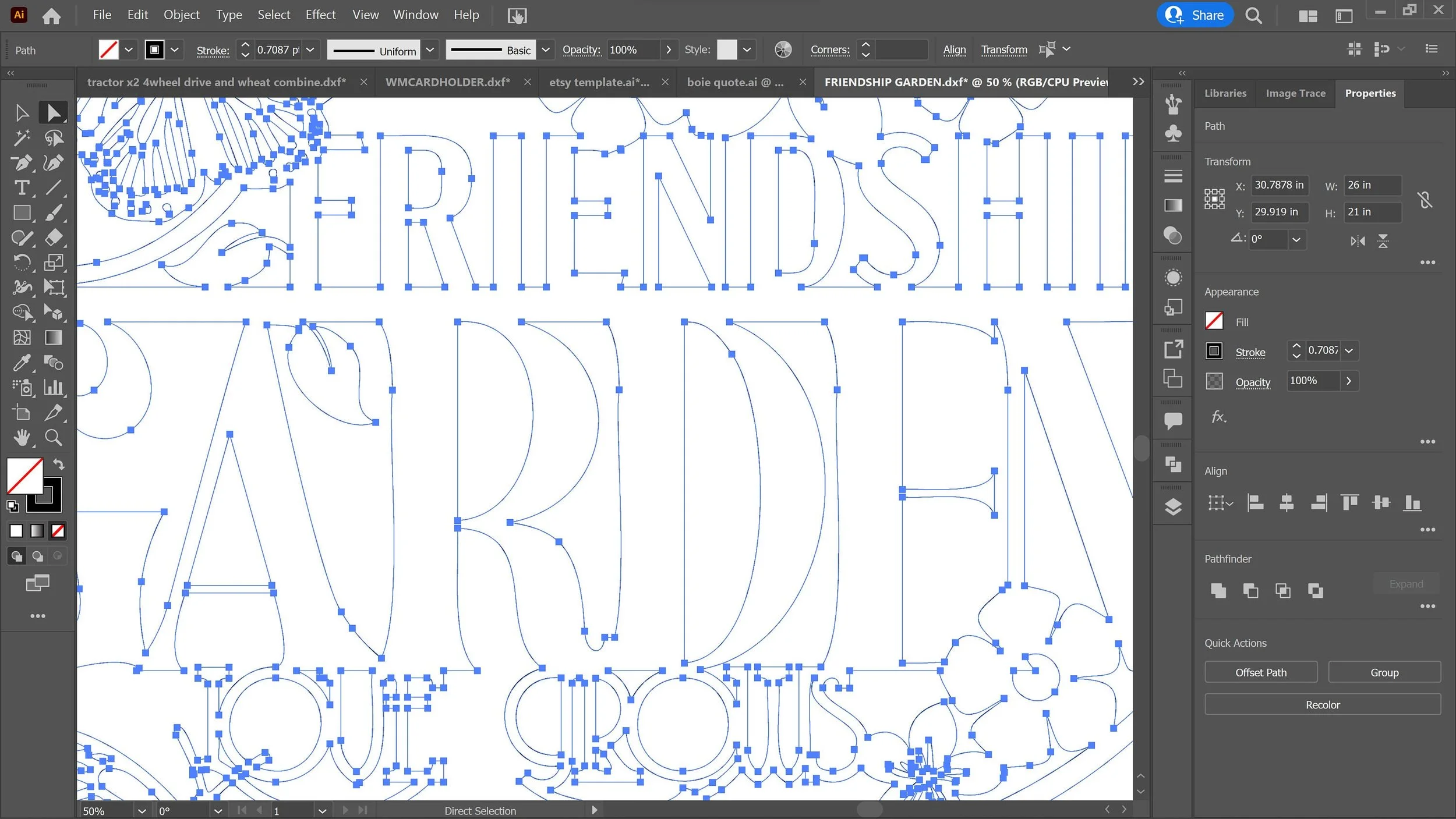
Task: Switch to WMCARDHOLDER.dxf document tab
Action: coord(447,83)
